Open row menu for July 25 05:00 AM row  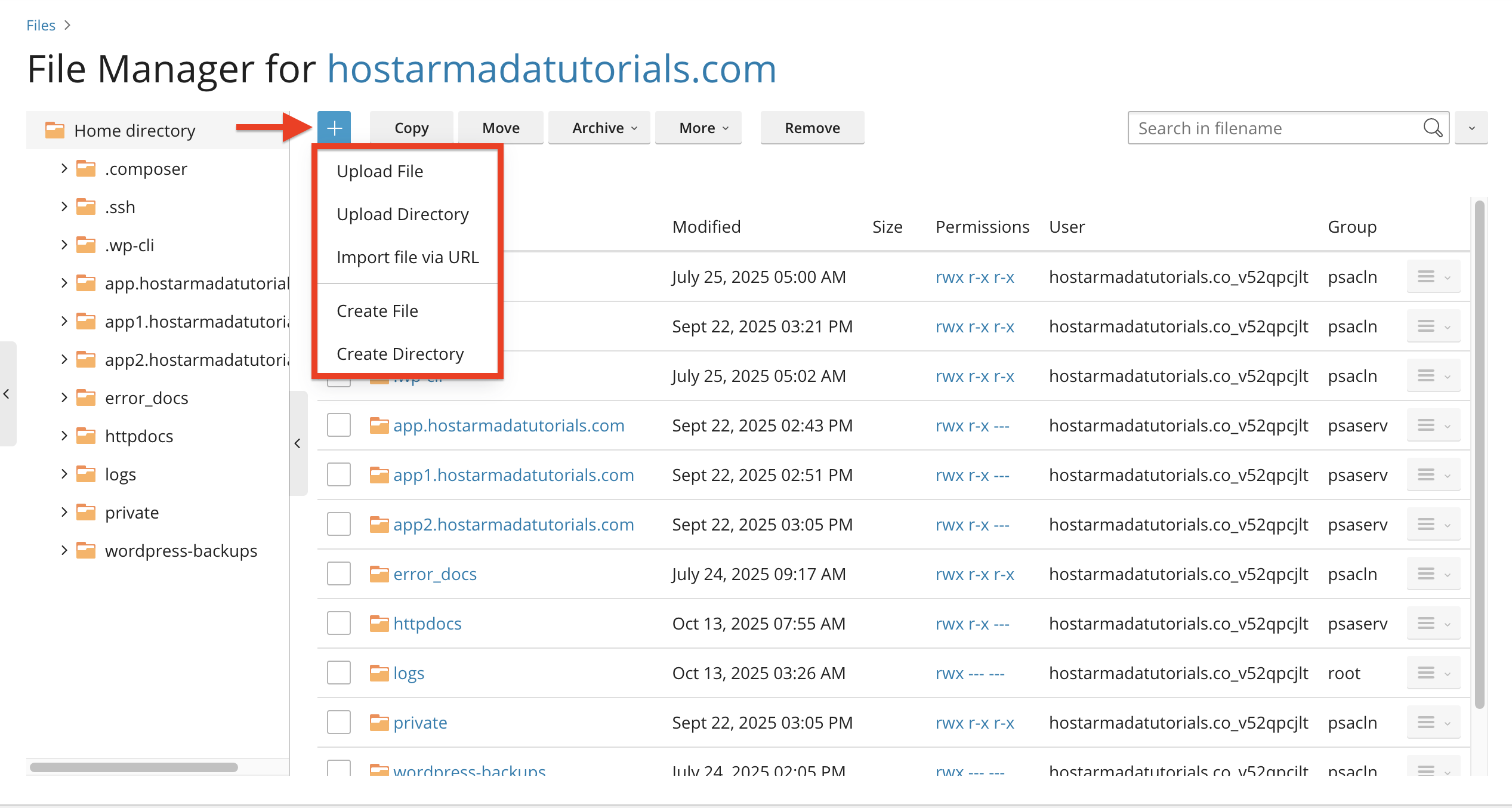point(1433,277)
